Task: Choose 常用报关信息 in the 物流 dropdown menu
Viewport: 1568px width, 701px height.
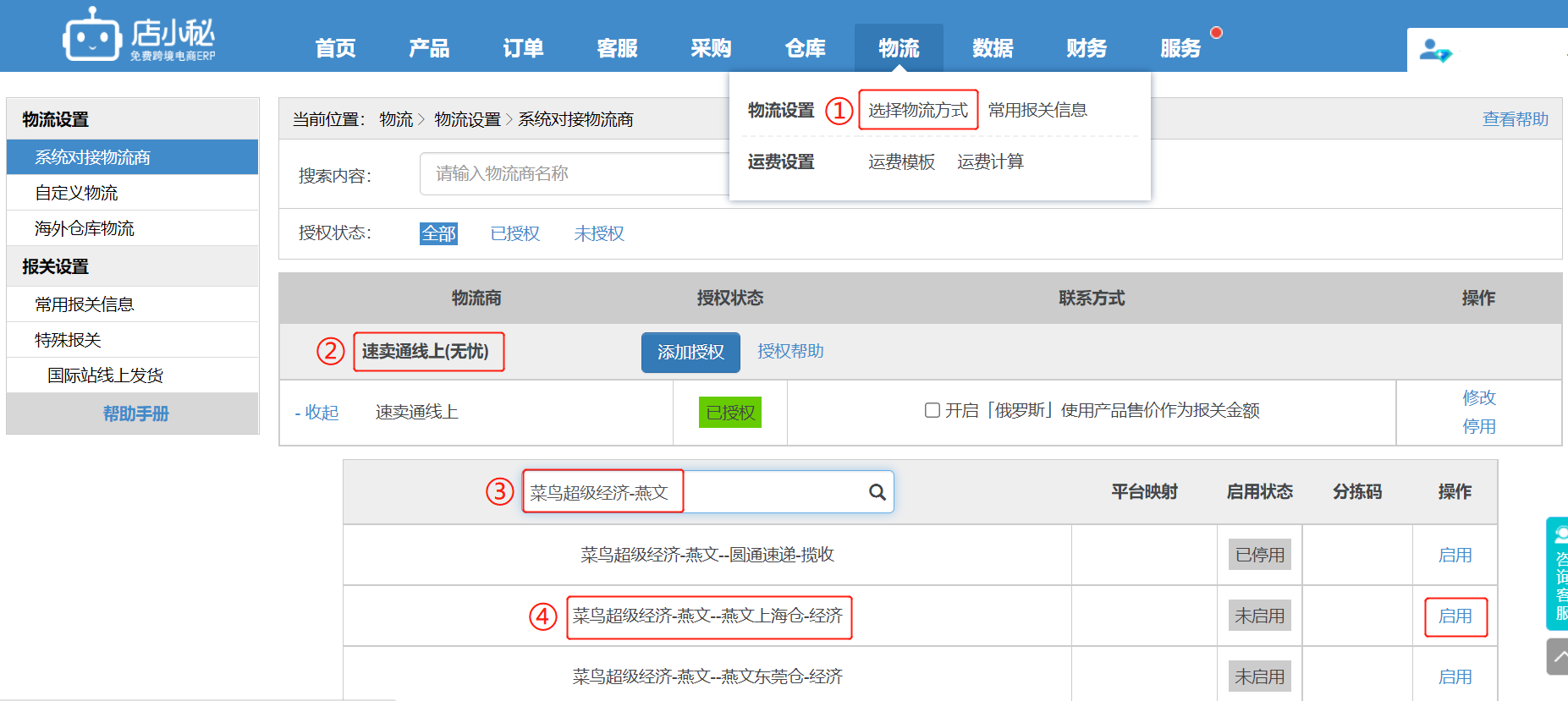Action: 1037,110
